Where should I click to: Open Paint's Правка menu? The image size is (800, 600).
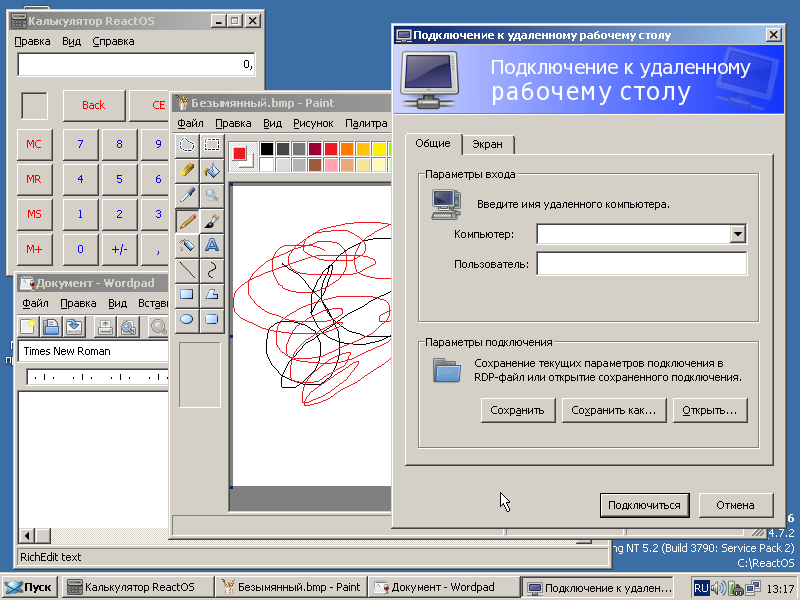(233, 123)
